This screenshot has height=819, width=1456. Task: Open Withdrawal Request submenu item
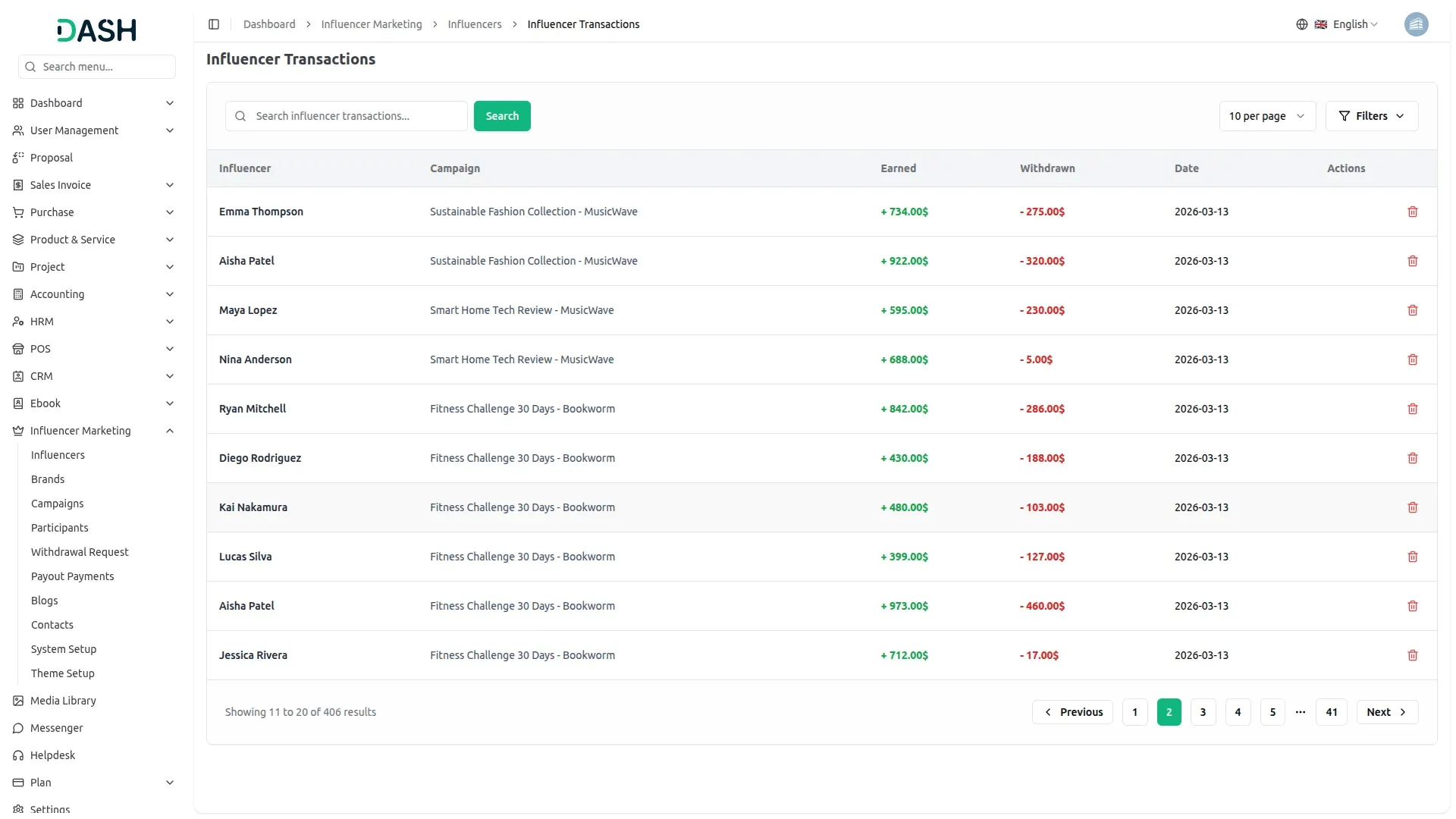[80, 552]
